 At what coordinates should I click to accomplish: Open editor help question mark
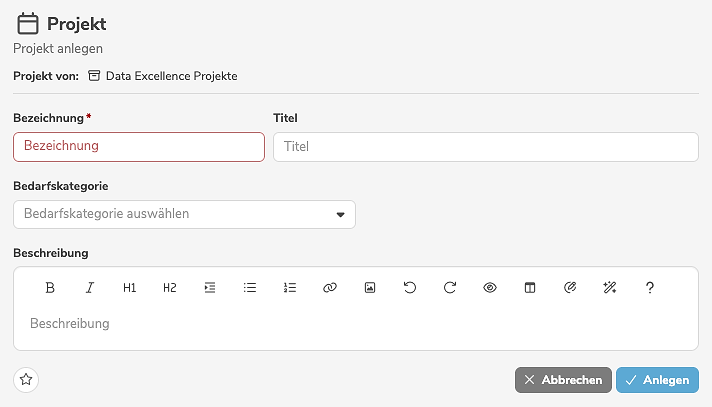click(650, 288)
